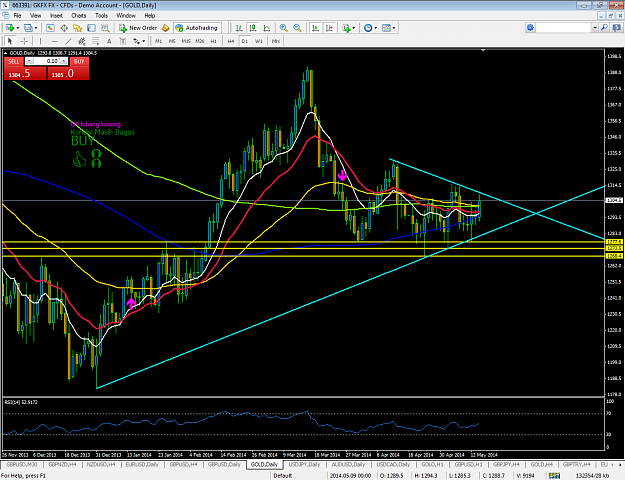Switch chart to candlesticks style
625x480 pixels.
[x=253, y=28]
